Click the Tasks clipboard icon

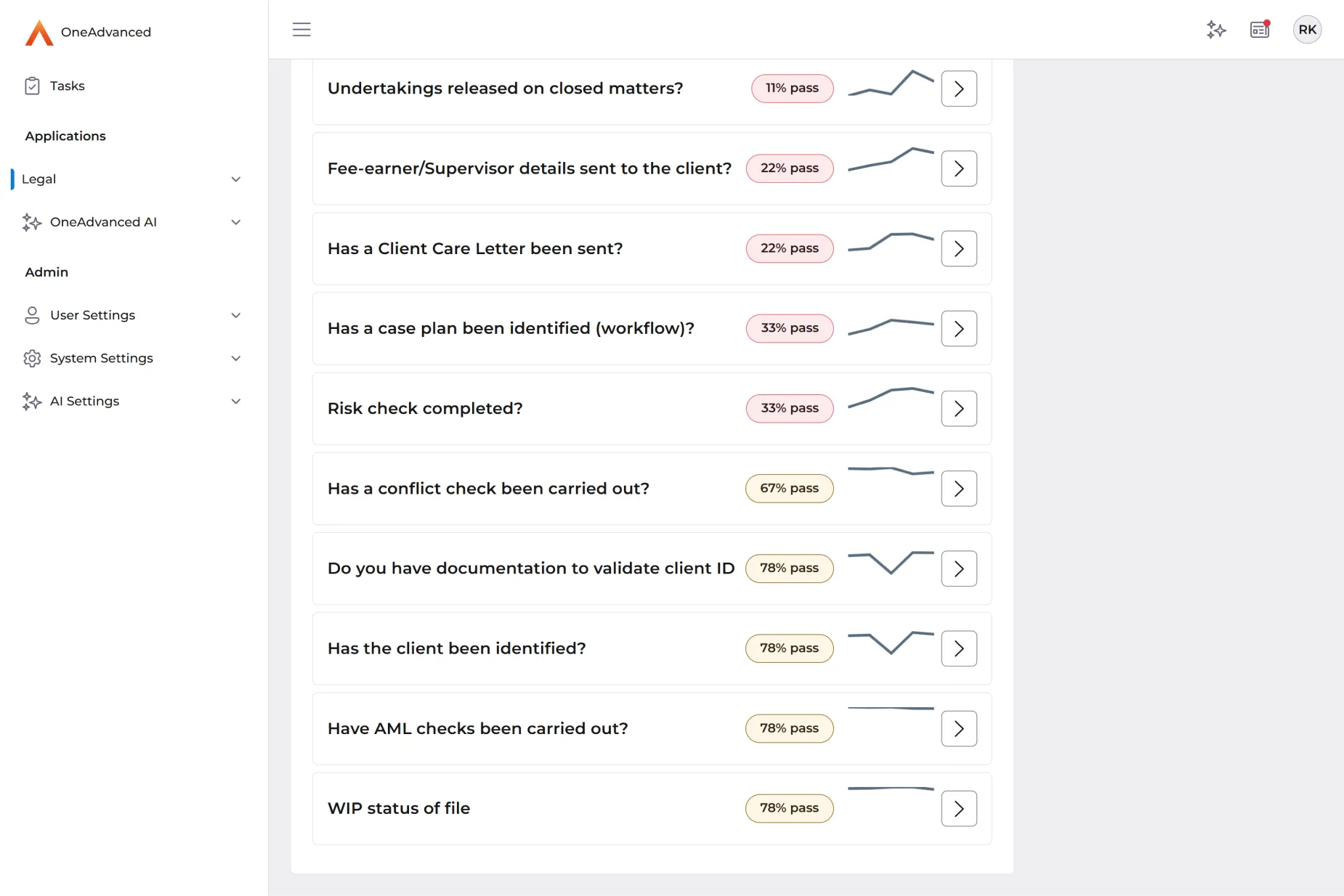pos(32,86)
